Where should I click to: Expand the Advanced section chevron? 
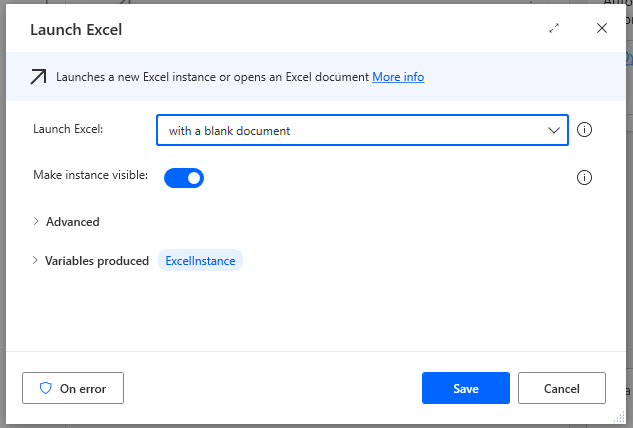click(x=37, y=221)
